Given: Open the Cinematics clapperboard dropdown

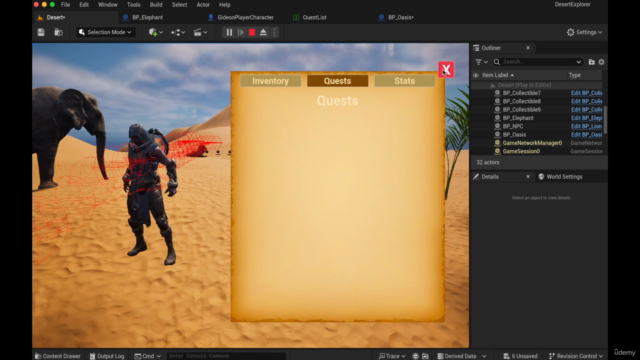Looking at the screenshot, I should coord(200,32).
